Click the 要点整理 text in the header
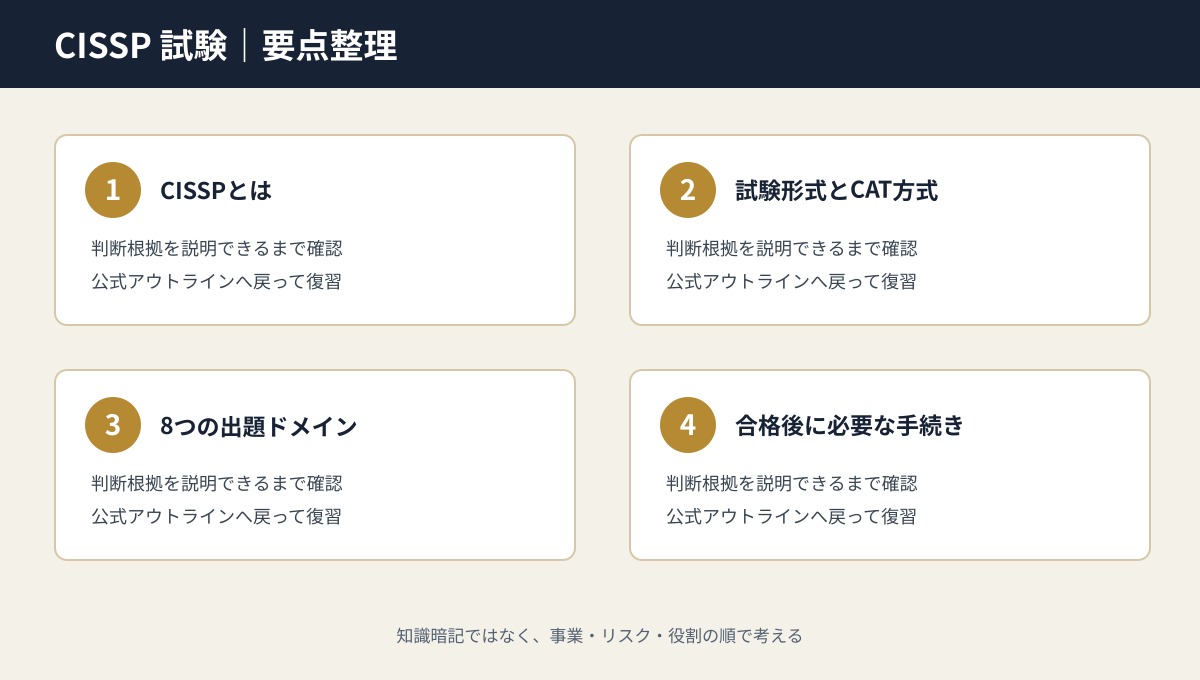 330,45
